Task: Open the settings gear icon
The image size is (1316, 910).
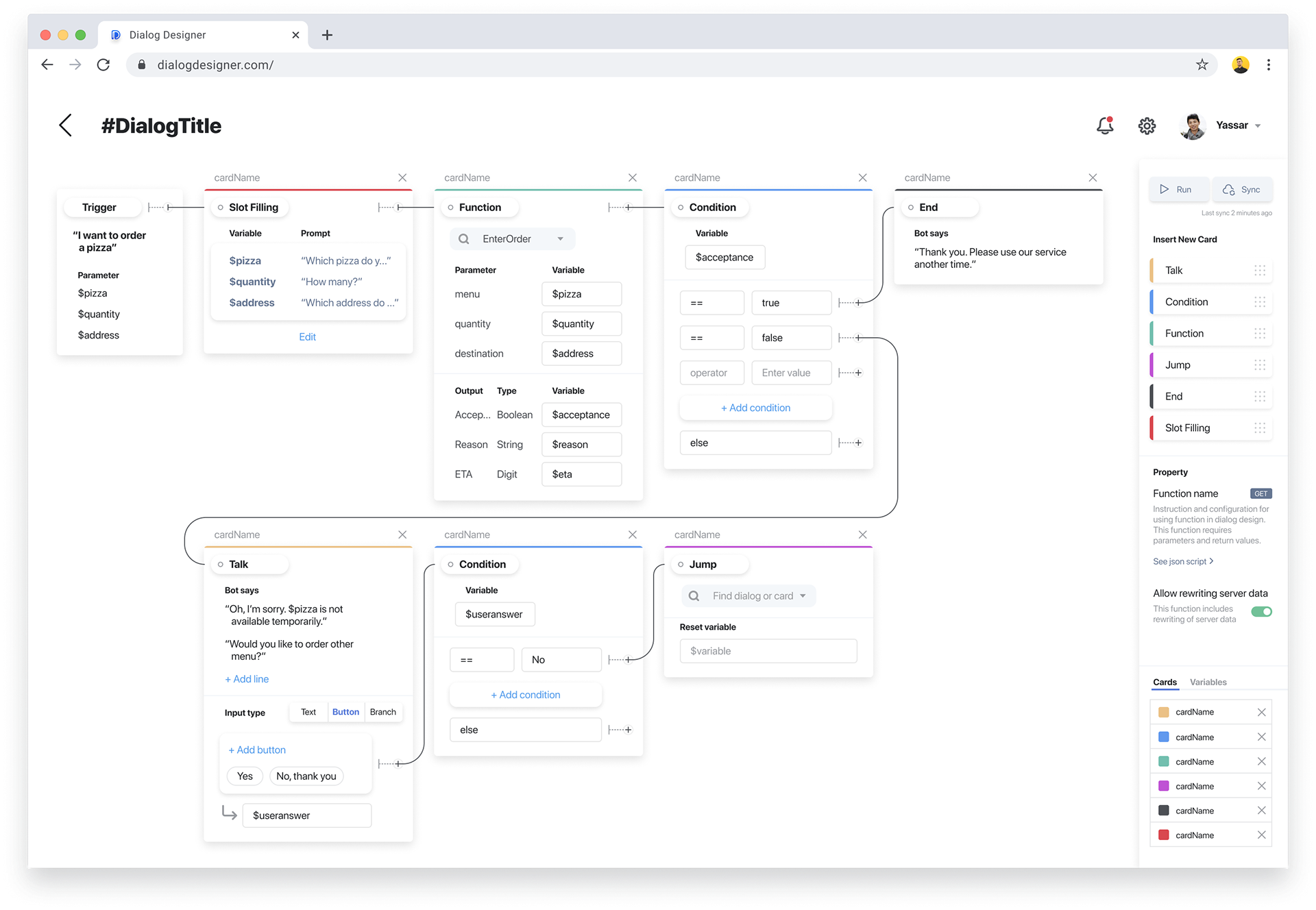Action: pyautogui.click(x=1147, y=126)
